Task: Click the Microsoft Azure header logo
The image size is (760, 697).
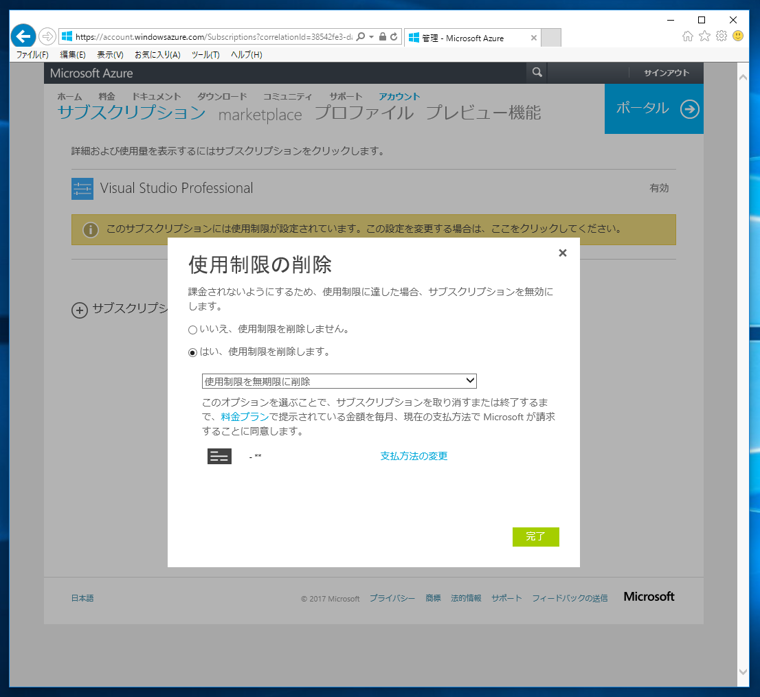Action: 91,73
